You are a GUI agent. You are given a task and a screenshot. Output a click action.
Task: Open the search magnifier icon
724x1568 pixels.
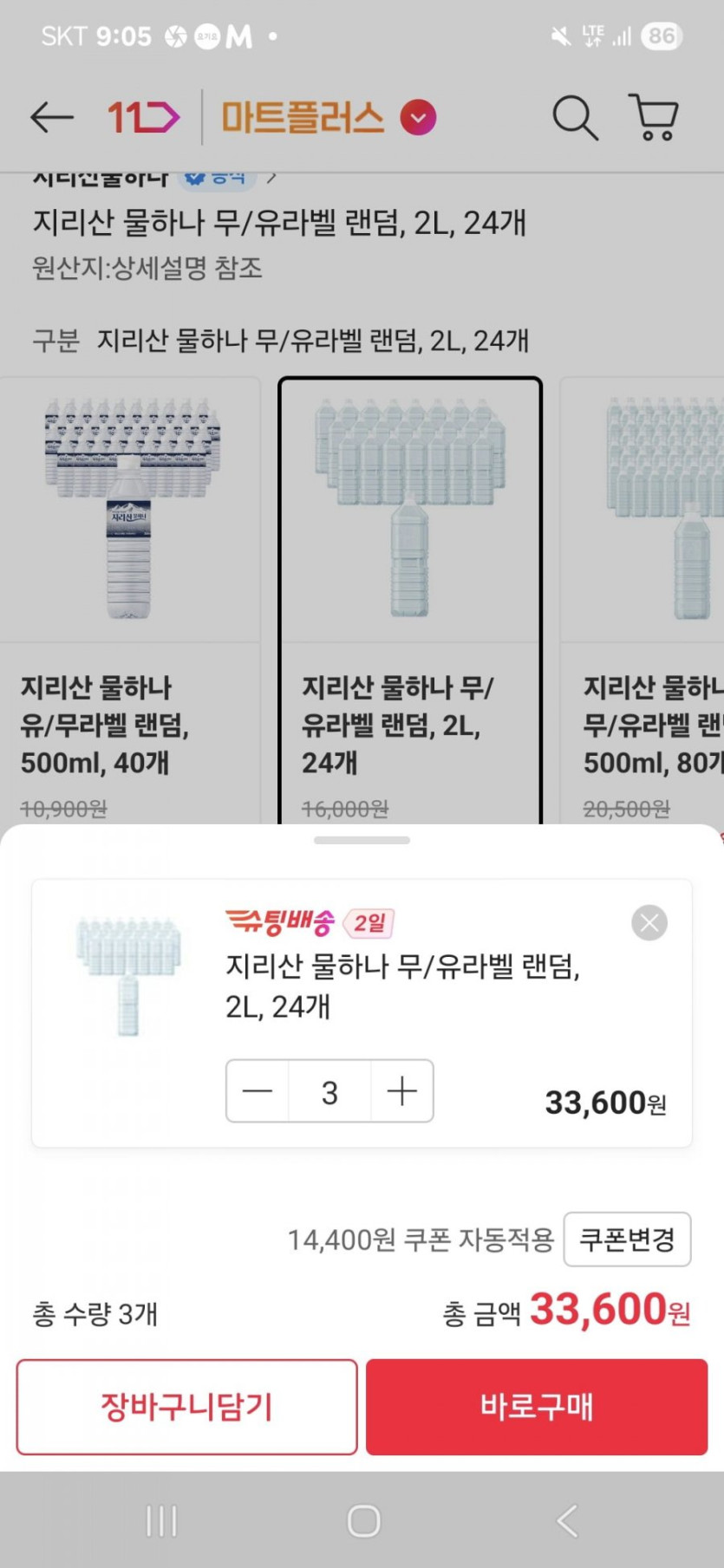click(575, 117)
